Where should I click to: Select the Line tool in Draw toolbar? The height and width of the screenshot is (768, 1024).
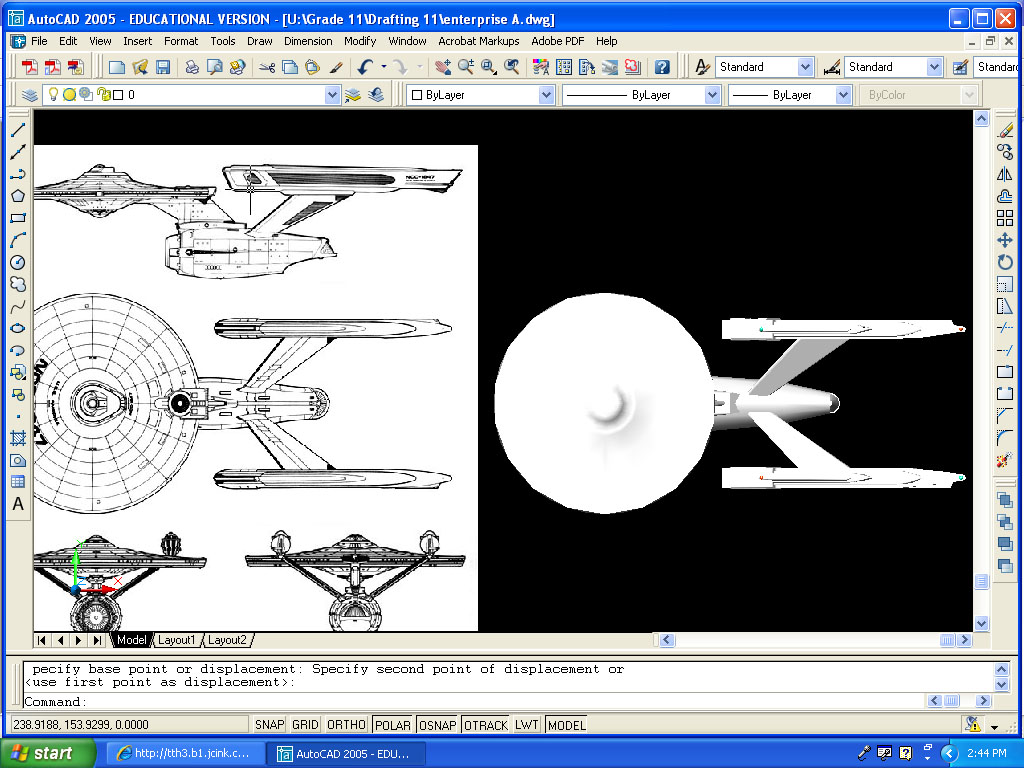tap(18, 130)
